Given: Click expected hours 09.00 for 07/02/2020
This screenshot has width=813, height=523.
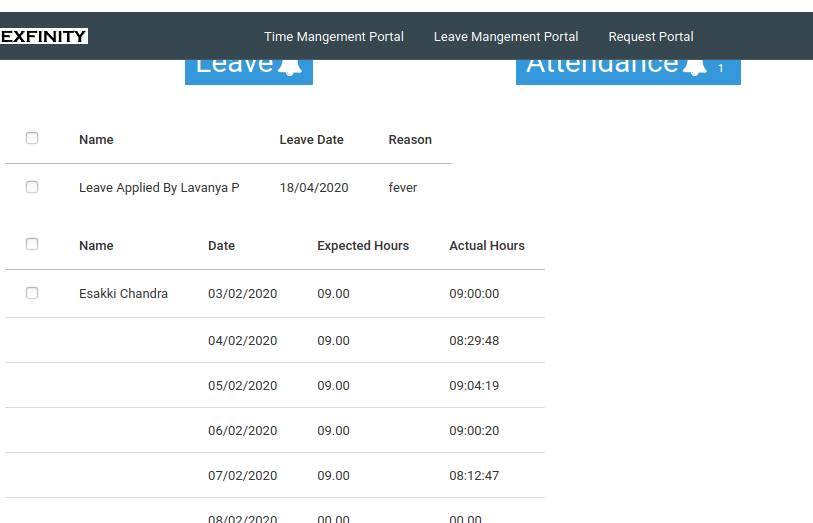Looking at the screenshot, I should tap(333, 476).
